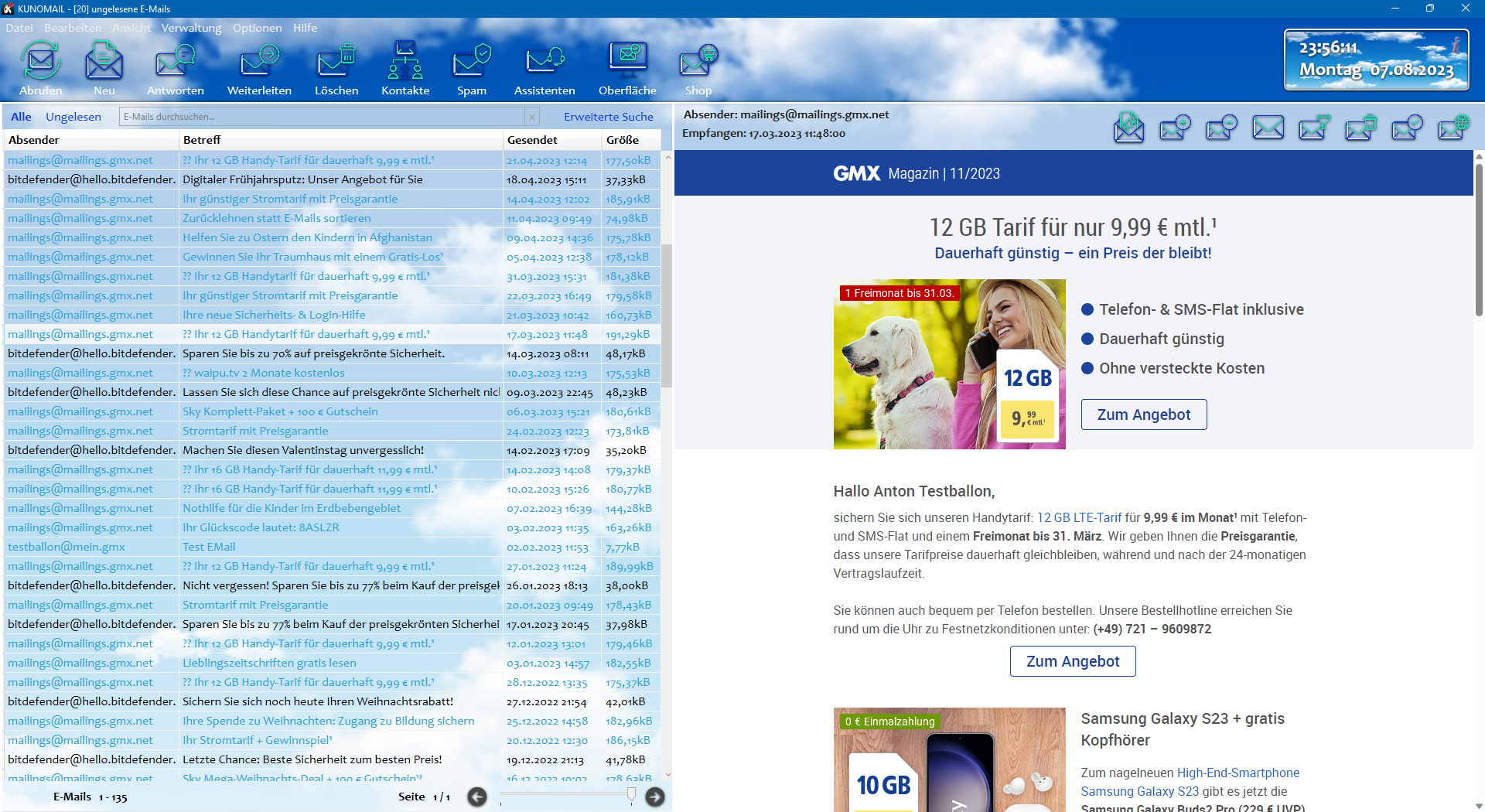Select 'Ihre neue Sicherheits- & Login-Hilfe' mail

[x=333, y=315]
